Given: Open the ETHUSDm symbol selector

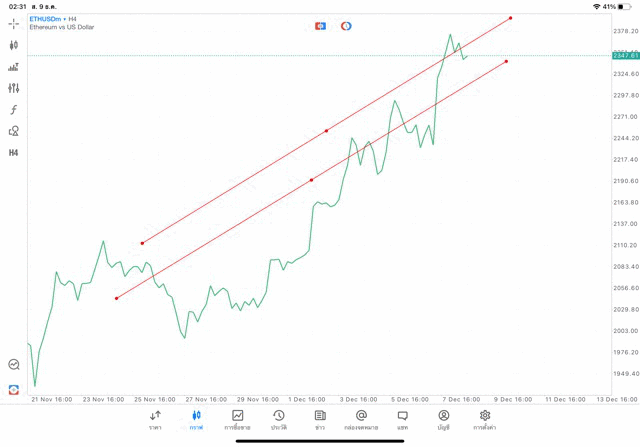Looking at the screenshot, I should [44, 18].
